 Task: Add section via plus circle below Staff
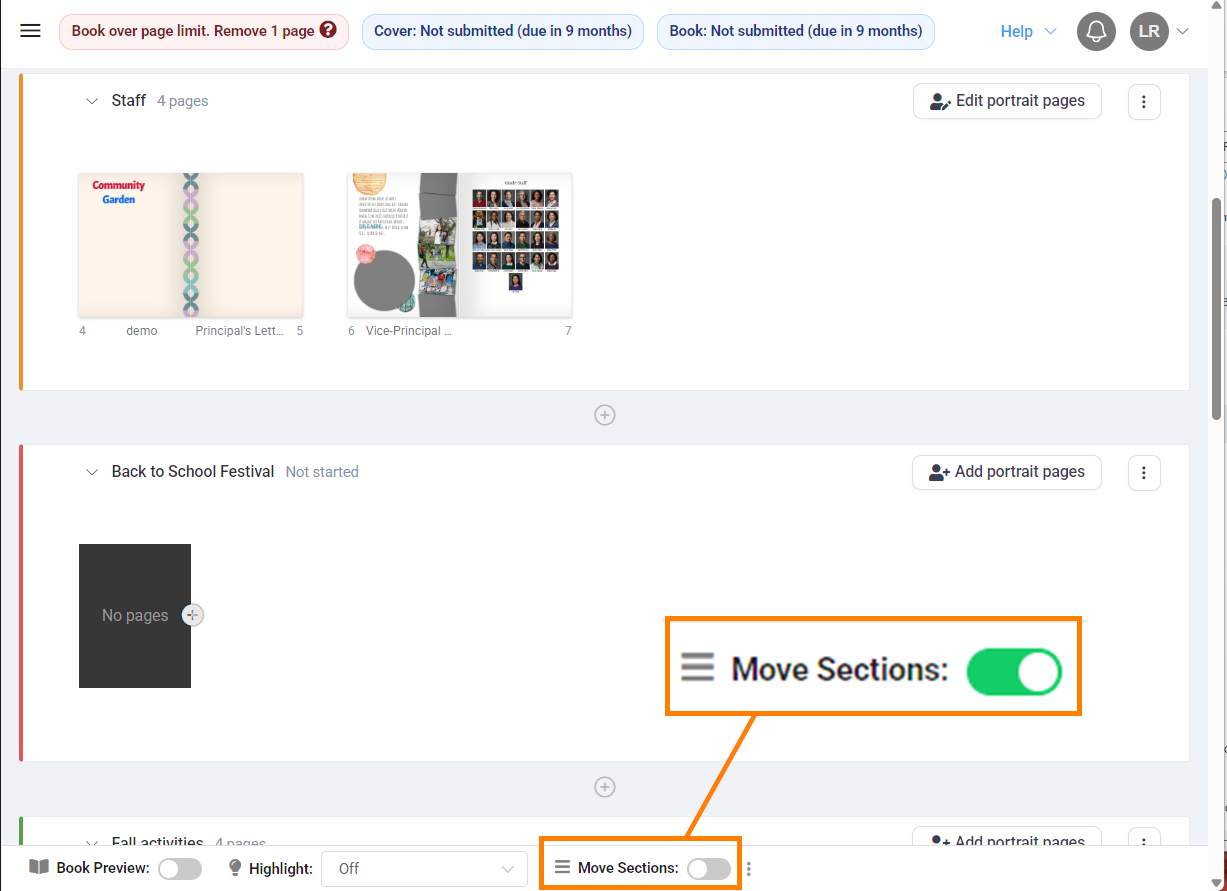pyautogui.click(x=605, y=415)
